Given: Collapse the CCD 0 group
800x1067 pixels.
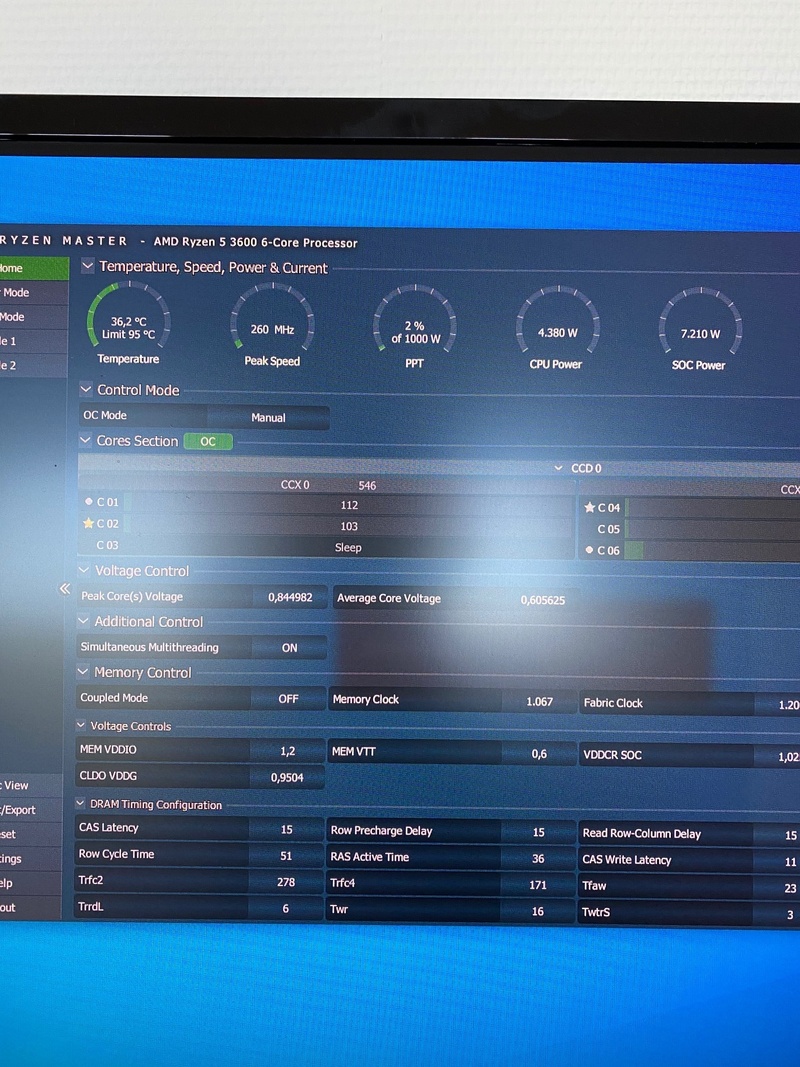Looking at the screenshot, I should (559, 468).
